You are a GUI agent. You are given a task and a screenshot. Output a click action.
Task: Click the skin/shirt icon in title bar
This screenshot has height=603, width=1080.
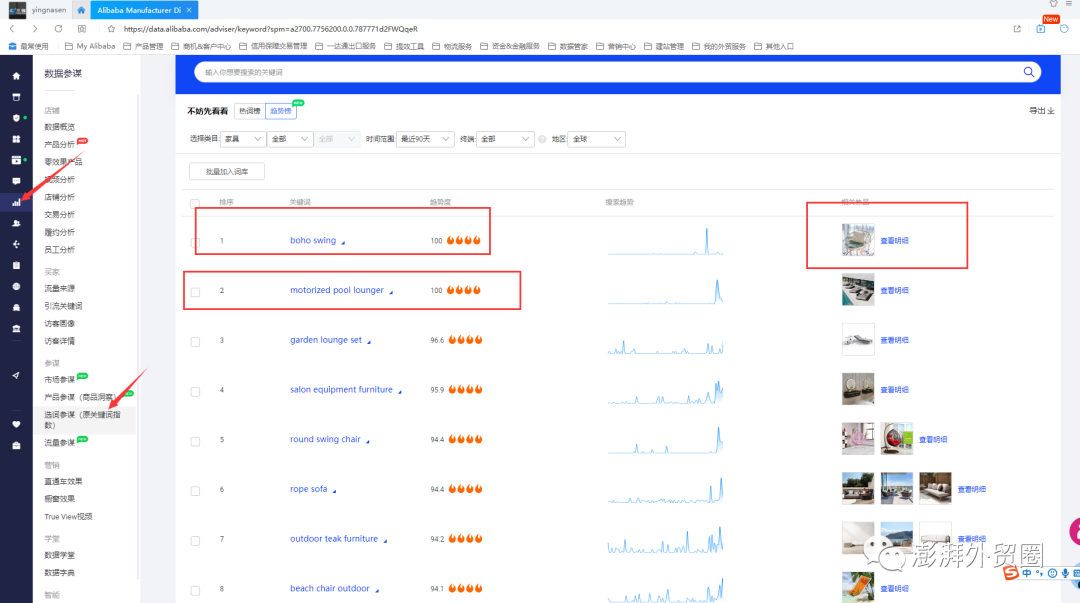pyautogui.click(x=1053, y=3)
